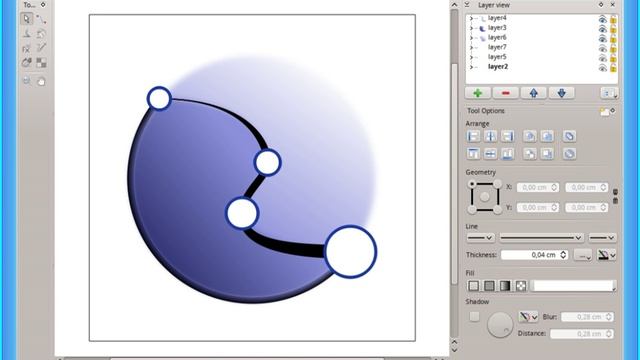Align objects left in Arrange section

pyautogui.click(x=473, y=136)
